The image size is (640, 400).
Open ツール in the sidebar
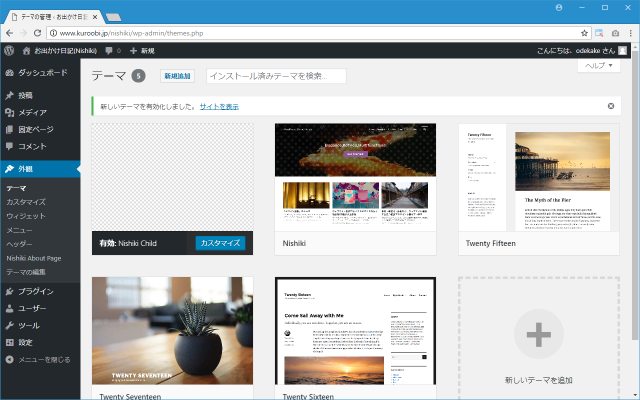click(x=40, y=326)
